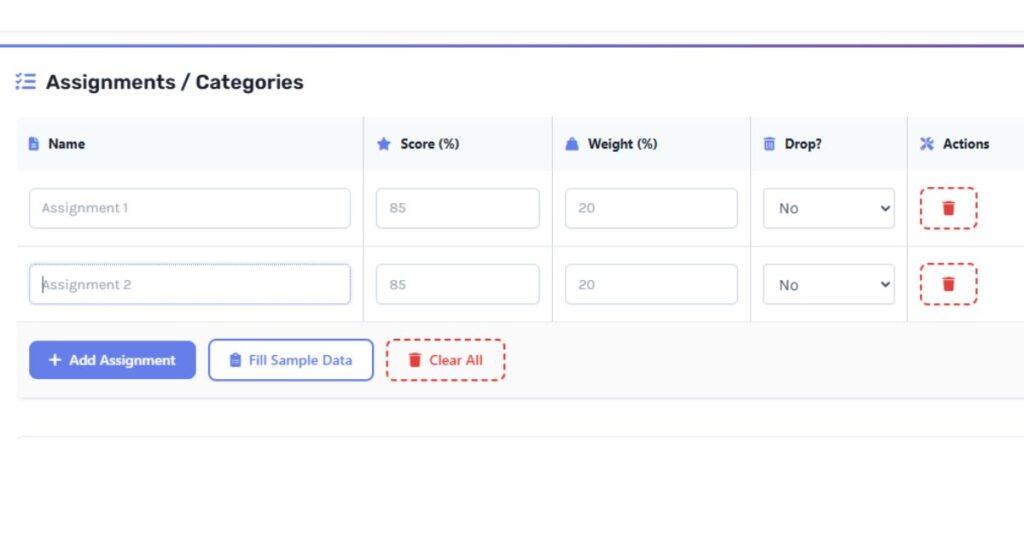The height and width of the screenshot is (536, 1024).
Task: Click the second row Weight input
Action: pos(651,284)
